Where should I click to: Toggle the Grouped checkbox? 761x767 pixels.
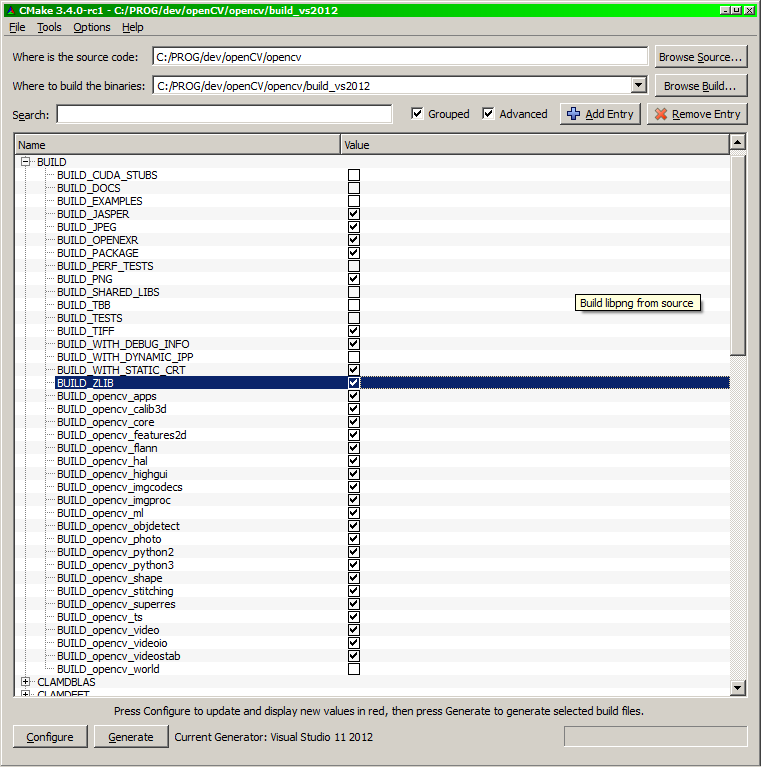[x=417, y=114]
